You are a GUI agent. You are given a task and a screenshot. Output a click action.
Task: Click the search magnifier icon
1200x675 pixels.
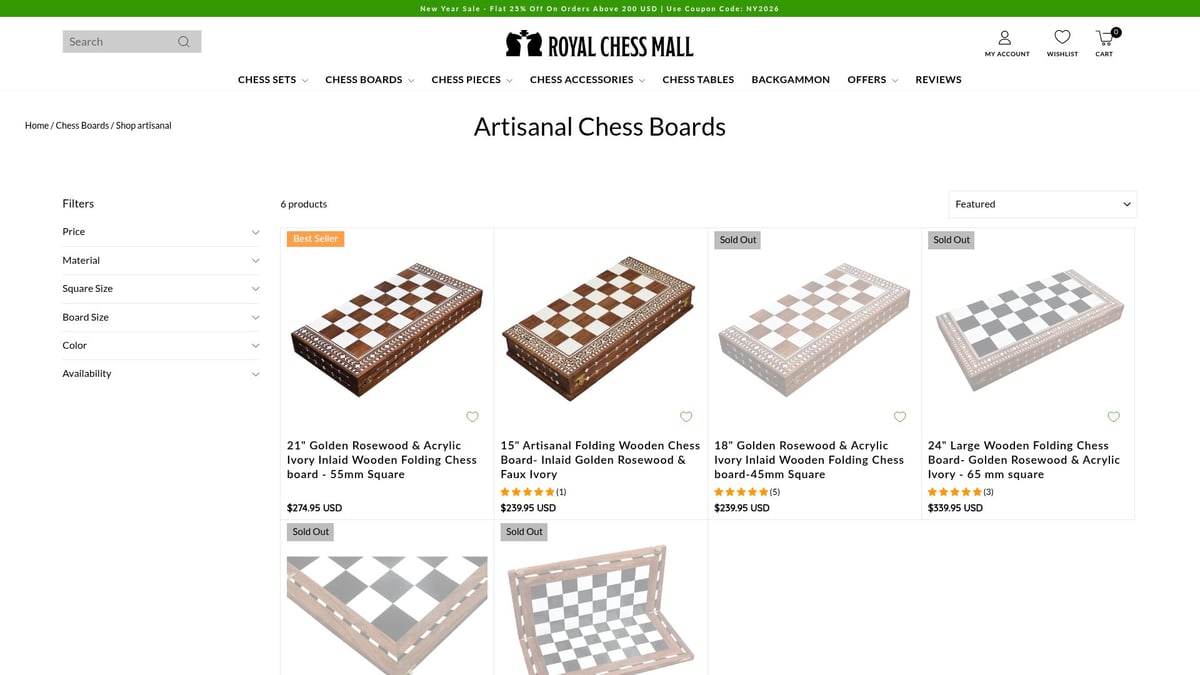click(184, 41)
